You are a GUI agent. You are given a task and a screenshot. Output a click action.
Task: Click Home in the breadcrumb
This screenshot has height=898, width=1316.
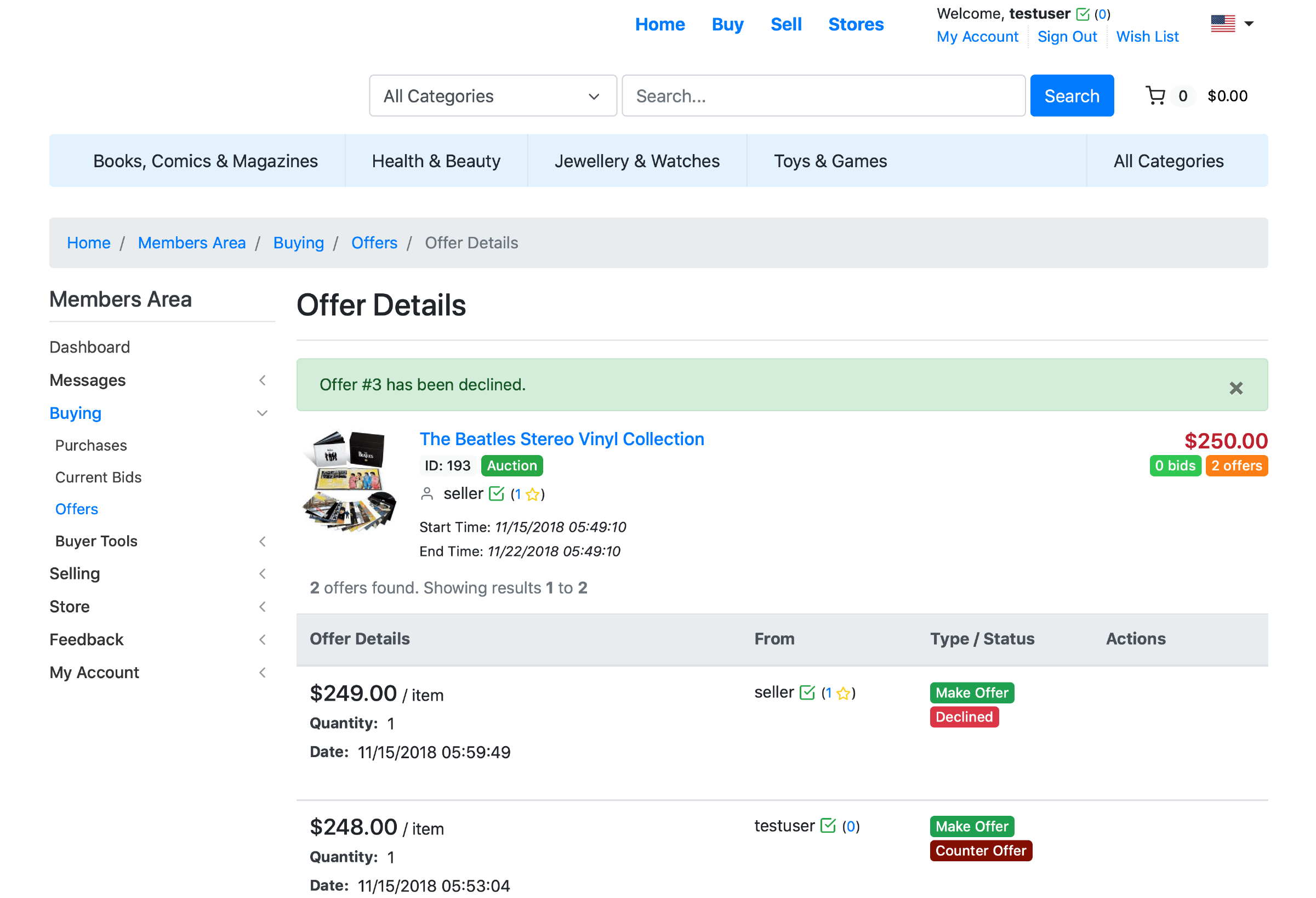click(x=89, y=242)
